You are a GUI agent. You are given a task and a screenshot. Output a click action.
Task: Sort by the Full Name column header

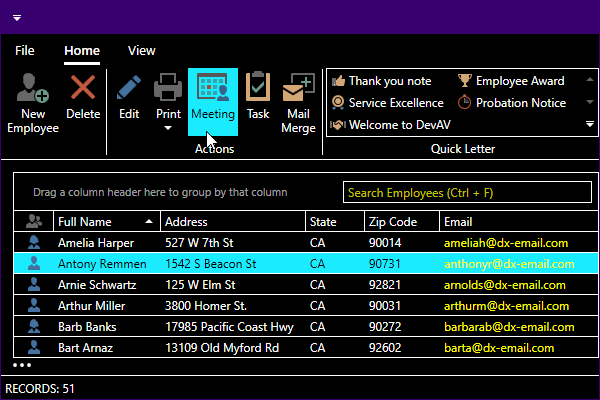[100, 222]
